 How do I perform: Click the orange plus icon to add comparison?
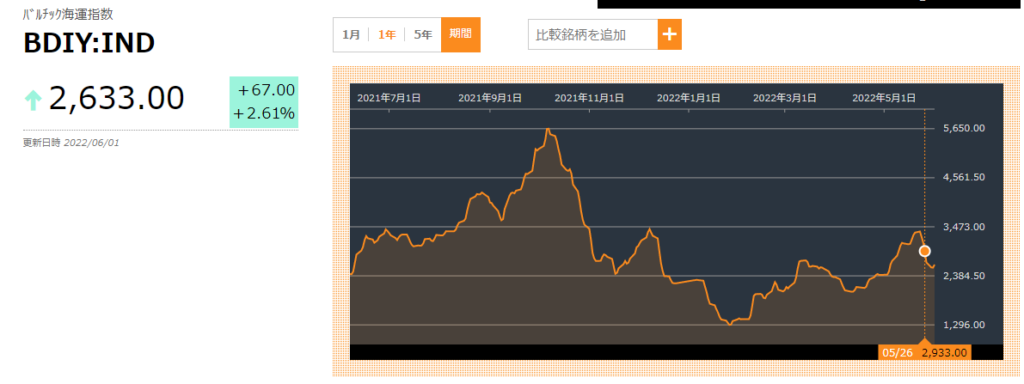pos(669,35)
